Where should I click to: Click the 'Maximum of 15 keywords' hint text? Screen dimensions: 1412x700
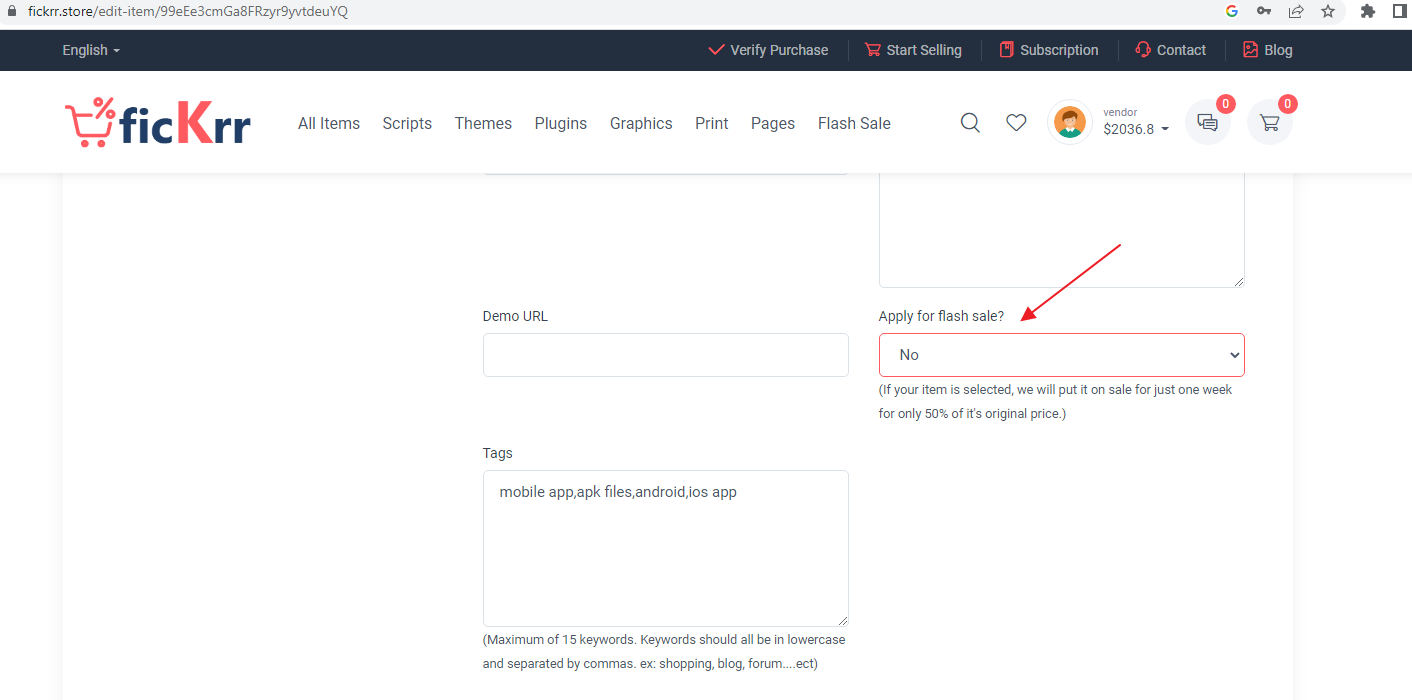(x=664, y=651)
